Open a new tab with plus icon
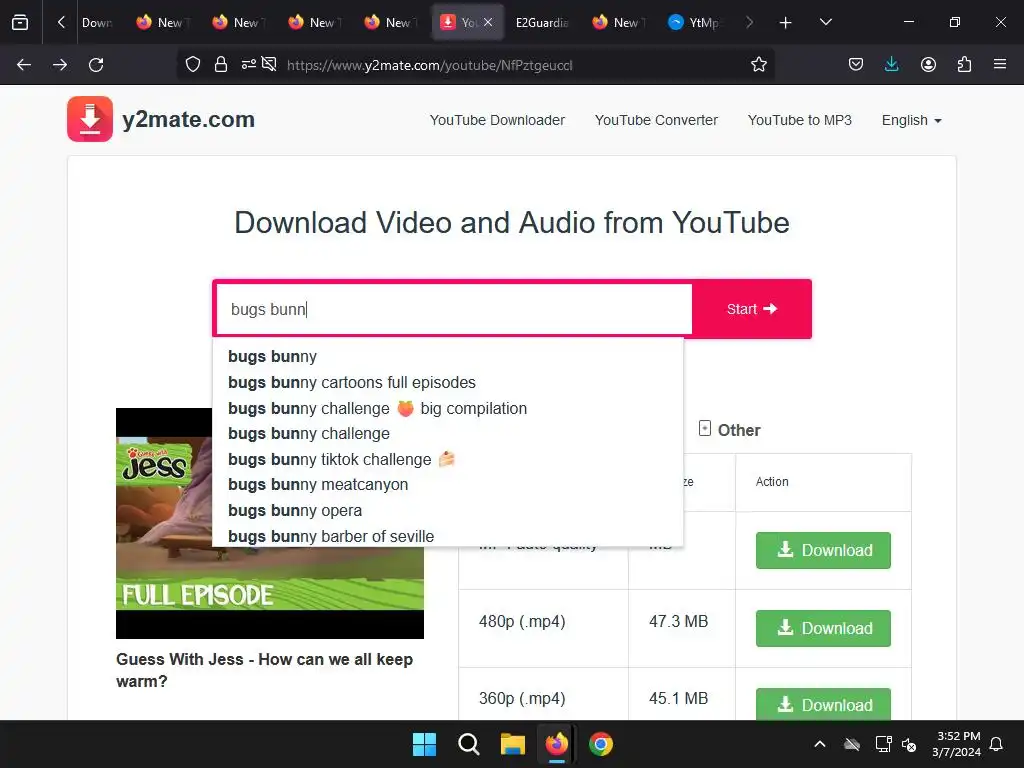The width and height of the screenshot is (1024, 768). [786, 23]
